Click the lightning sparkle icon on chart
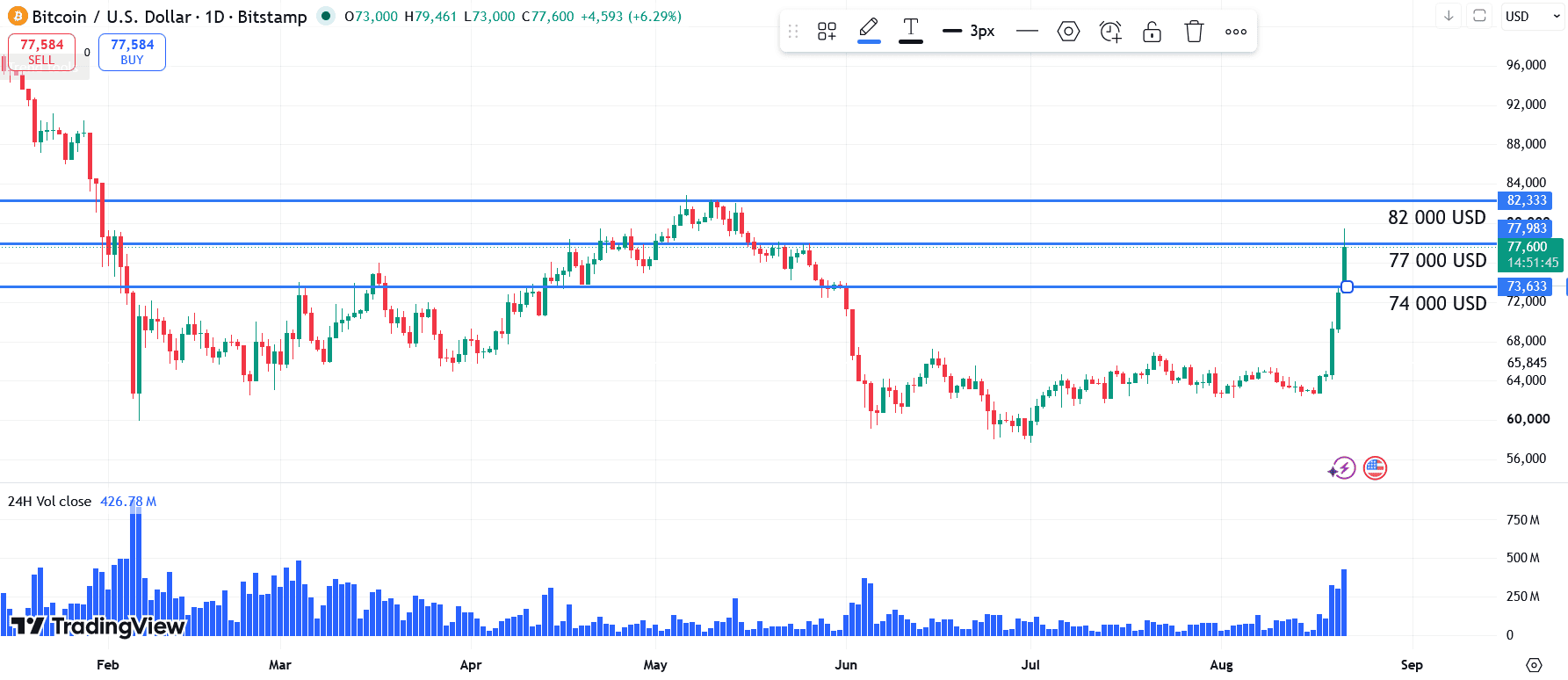1568x680 pixels. (1341, 468)
